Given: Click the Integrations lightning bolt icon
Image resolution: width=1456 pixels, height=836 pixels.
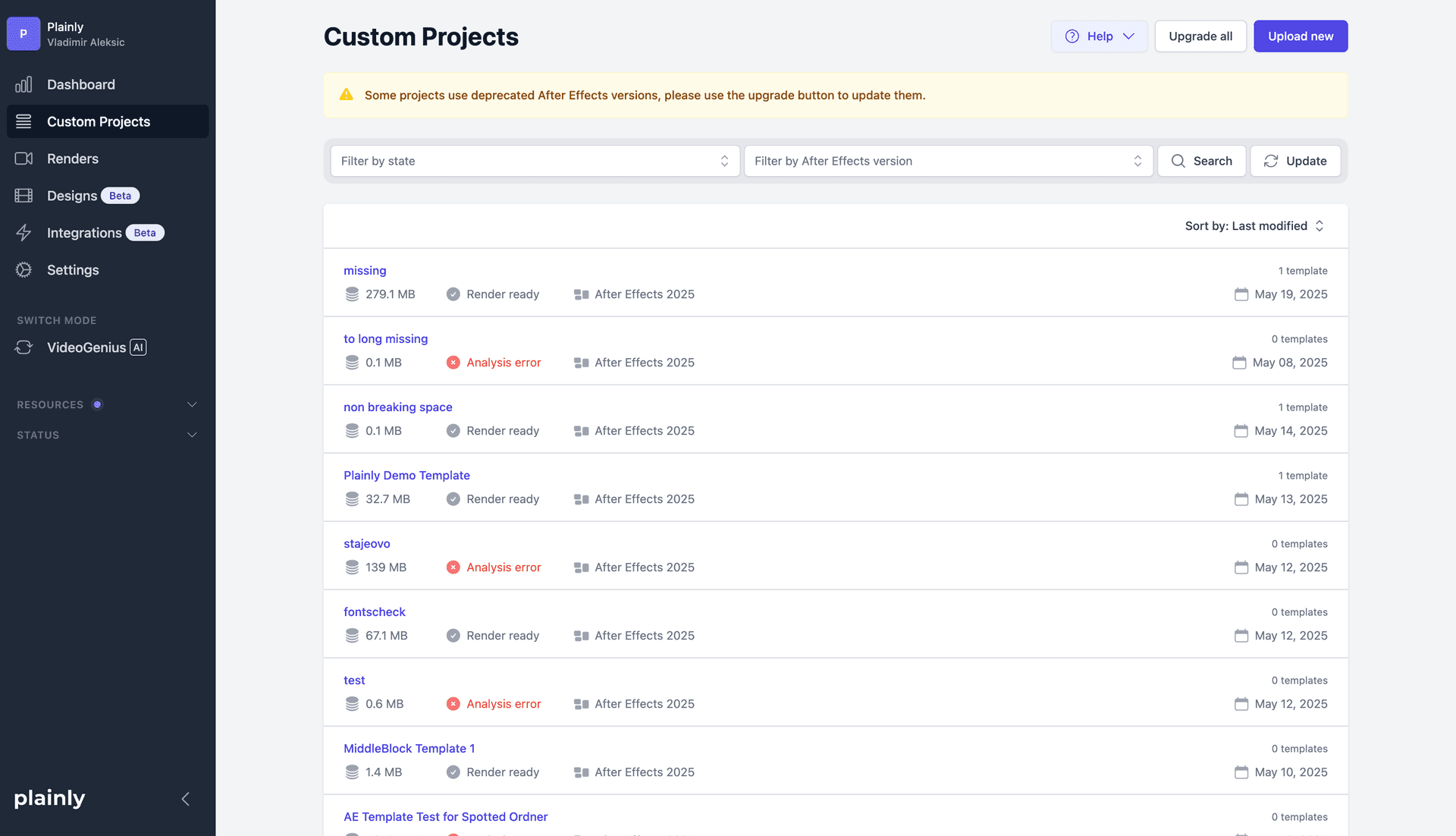Looking at the screenshot, I should coord(24,232).
